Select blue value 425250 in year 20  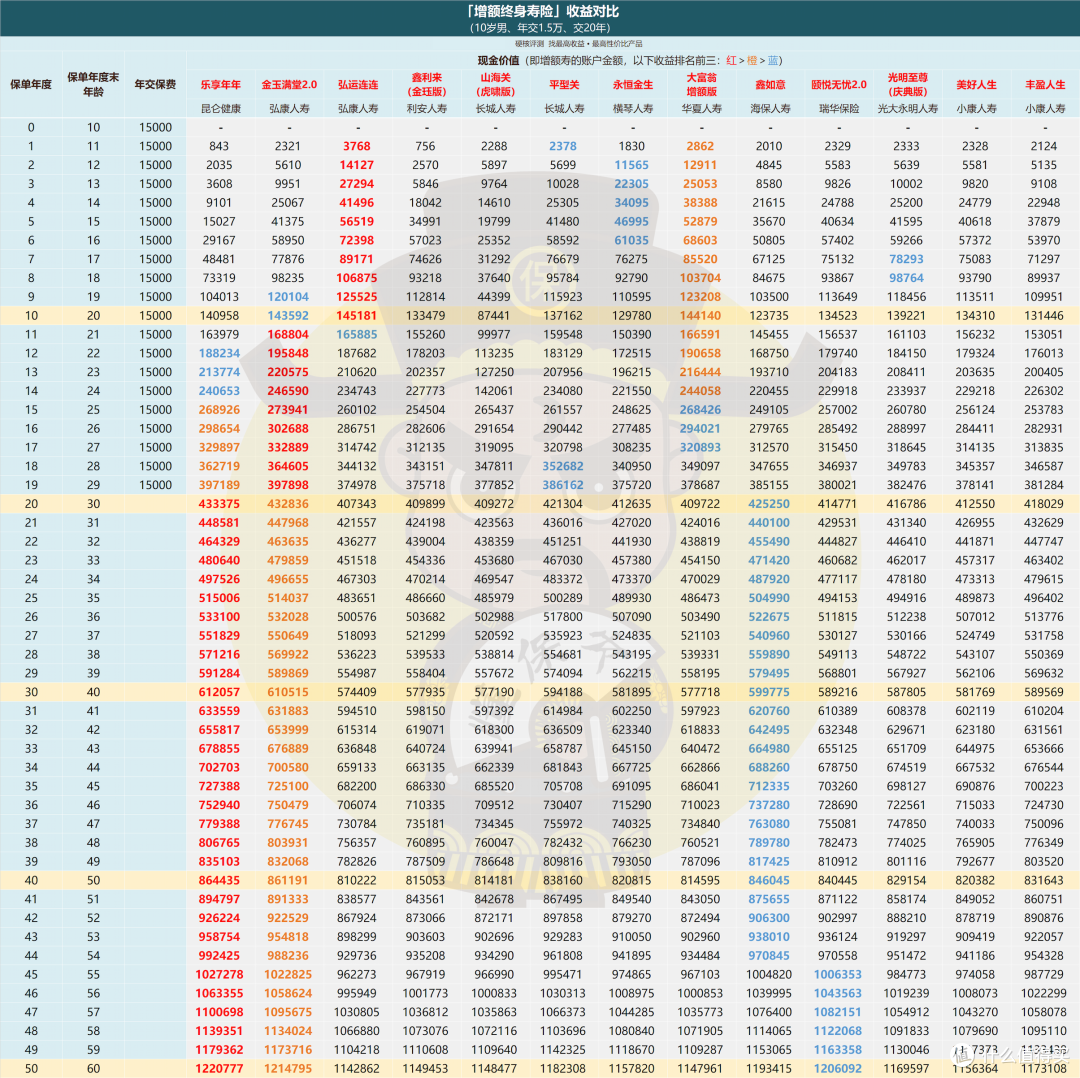tap(769, 504)
